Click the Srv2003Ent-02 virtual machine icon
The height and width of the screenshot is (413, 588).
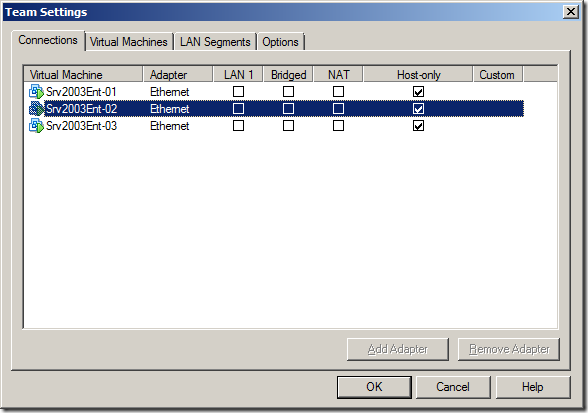[36, 109]
